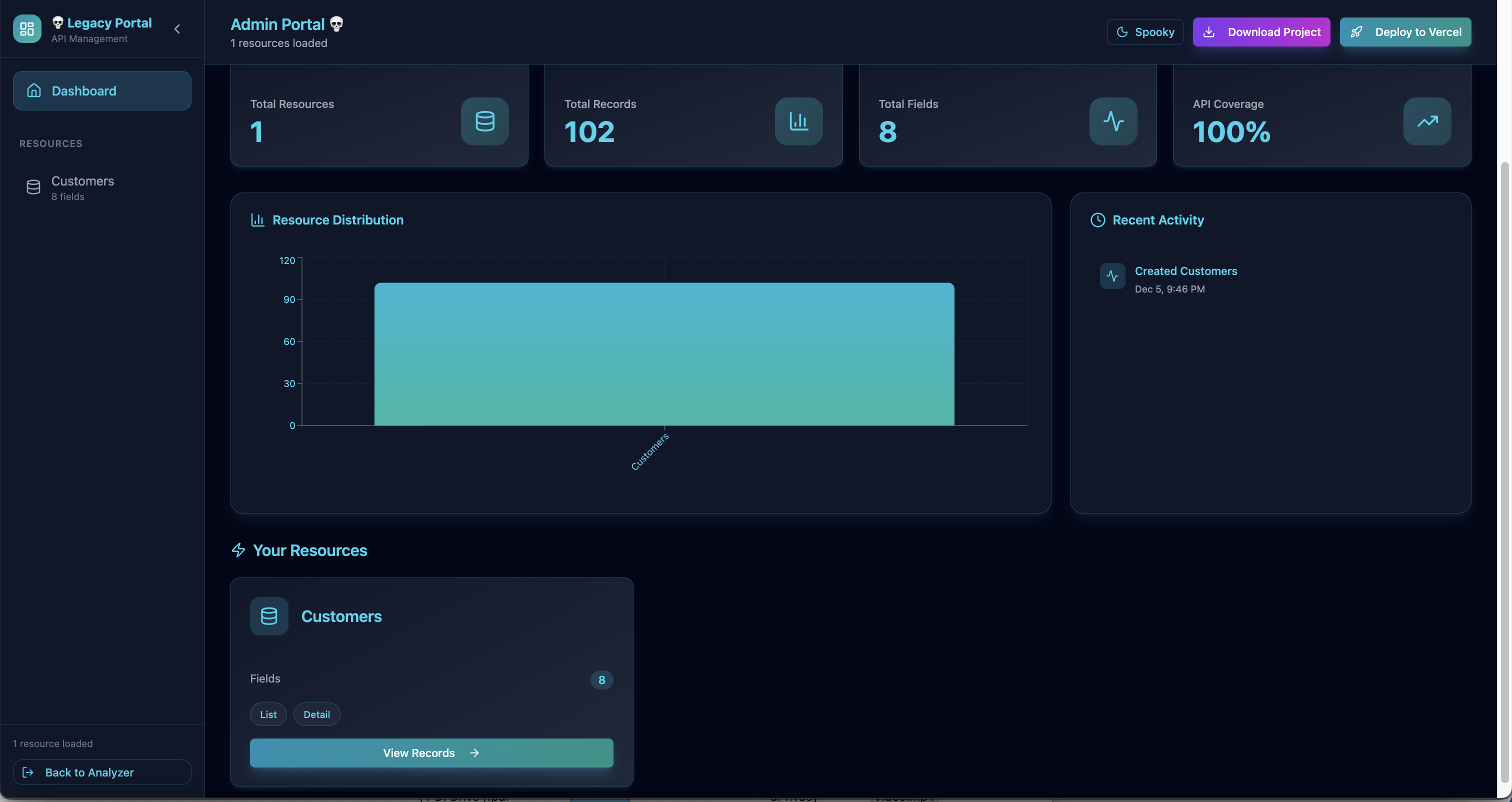Click the Customers card database icon
This screenshot has height=802, width=1512.
click(x=269, y=616)
